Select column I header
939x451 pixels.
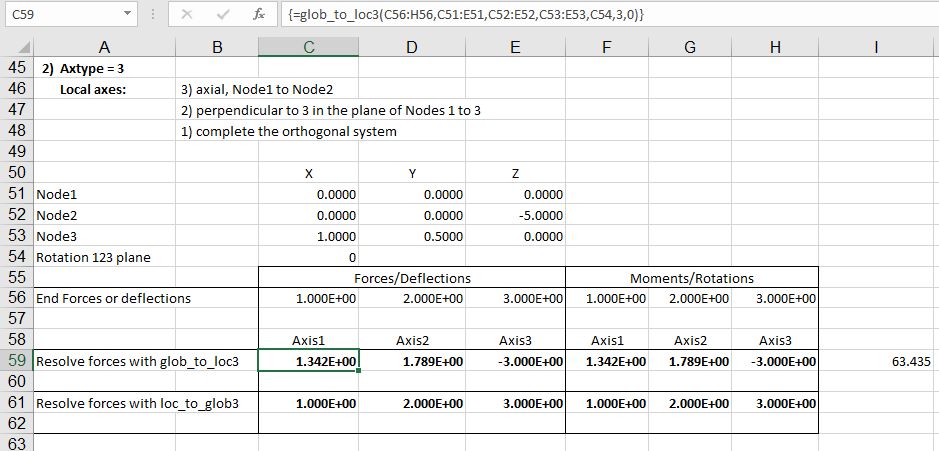coord(876,47)
